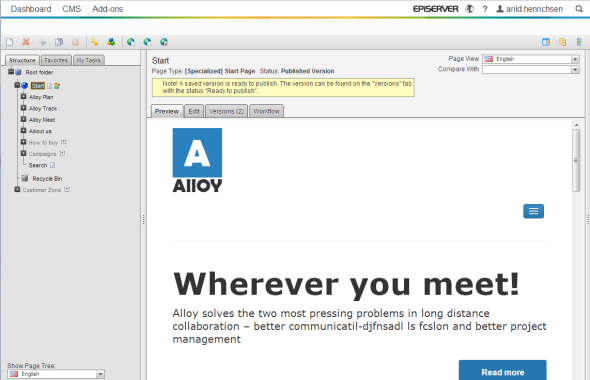Screen dimensions: 590x380
Task: Click the globe icon beside Start node
Action: (24, 86)
